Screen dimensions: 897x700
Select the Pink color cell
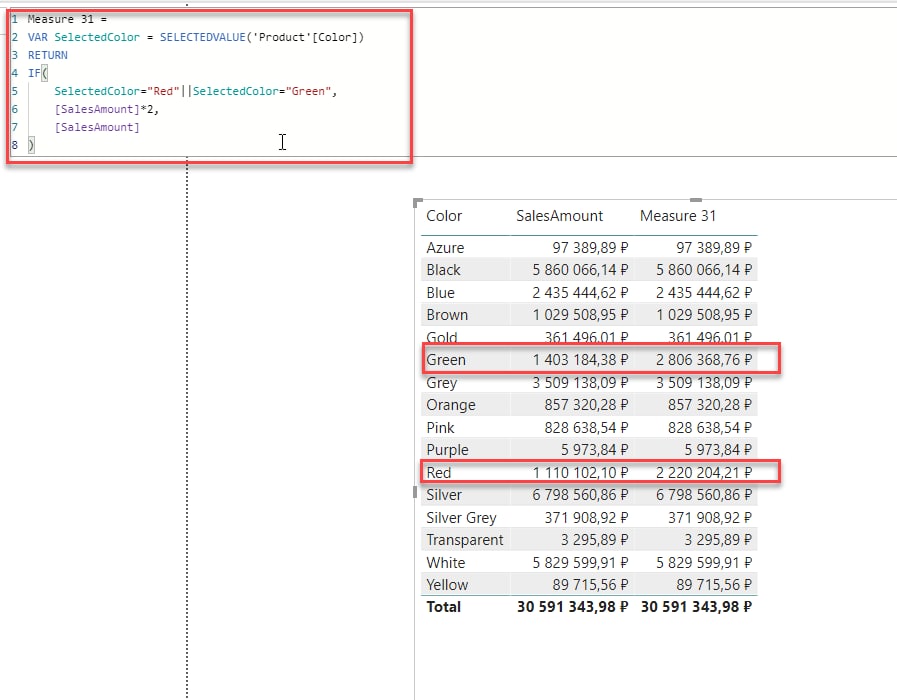[440, 428]
